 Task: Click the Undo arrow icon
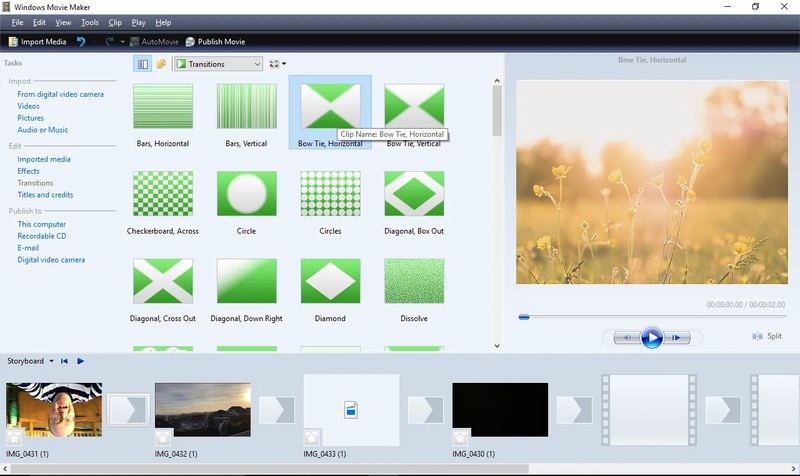81,42
